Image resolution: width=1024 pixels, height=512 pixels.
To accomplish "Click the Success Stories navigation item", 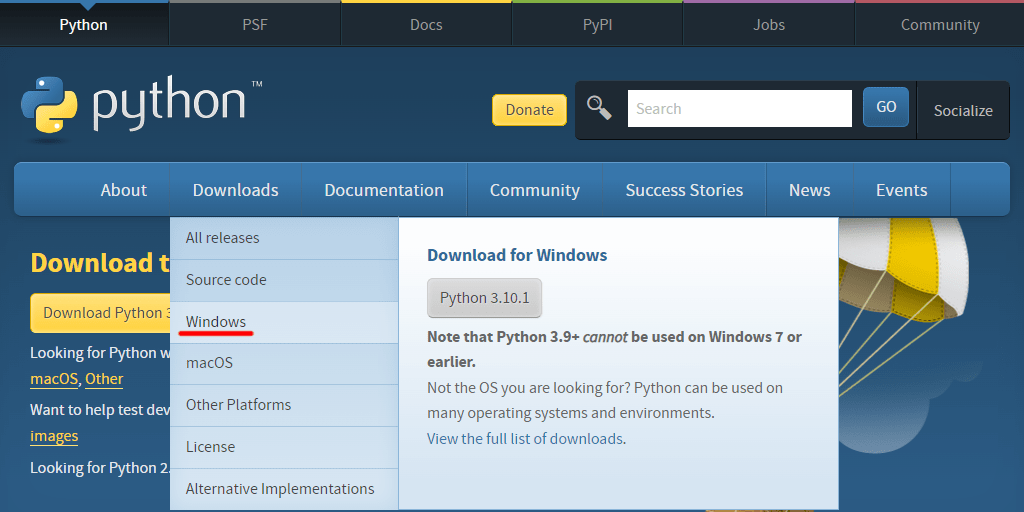I will (684, 190).
